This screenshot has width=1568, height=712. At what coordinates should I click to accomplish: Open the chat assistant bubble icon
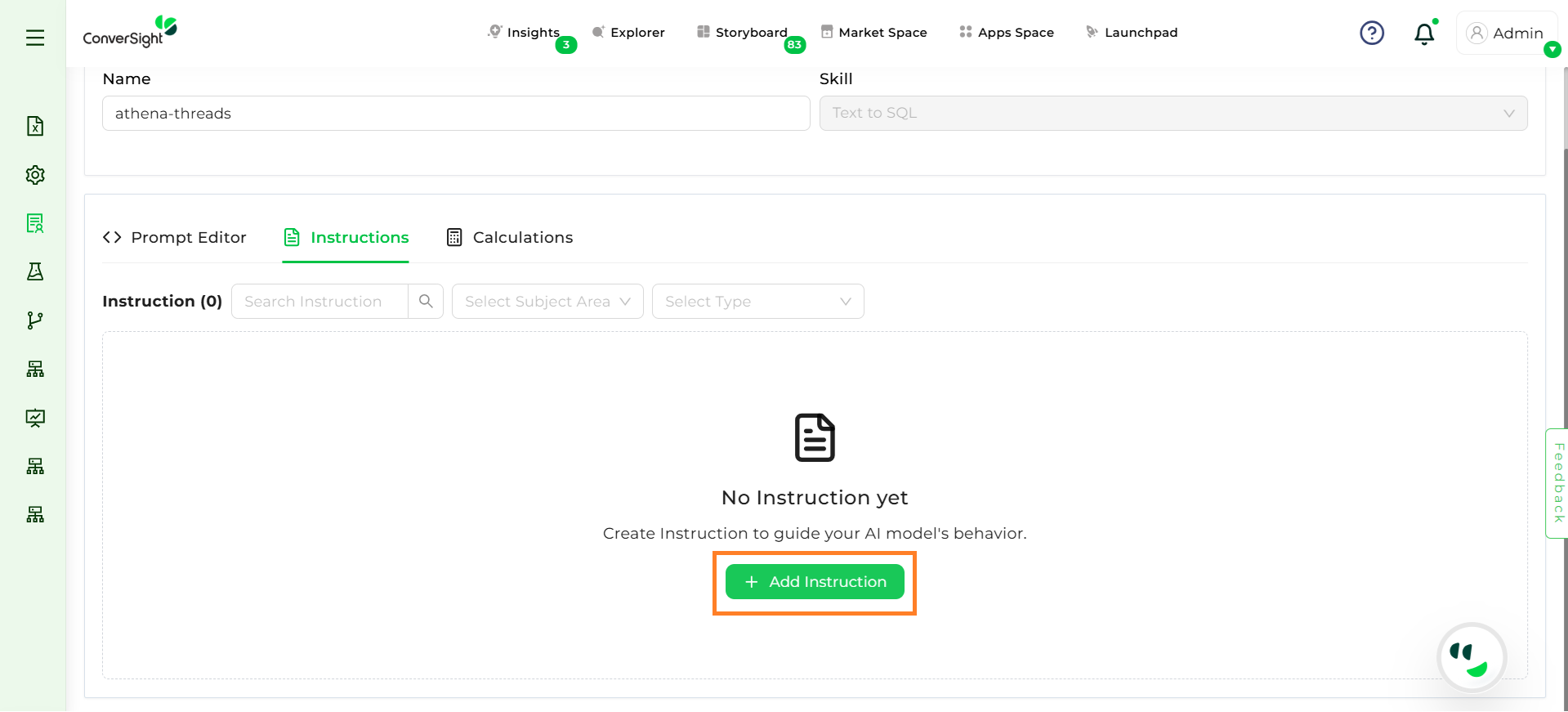[1471, 658]
